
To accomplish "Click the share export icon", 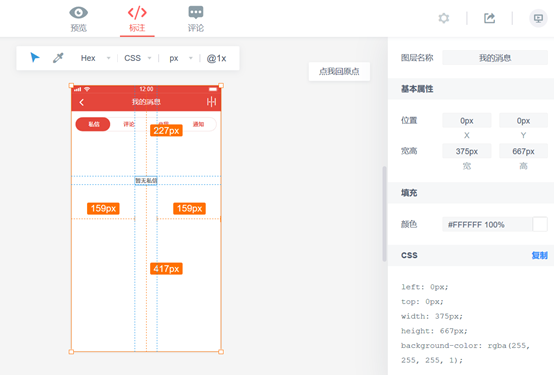I will point(489,18).
